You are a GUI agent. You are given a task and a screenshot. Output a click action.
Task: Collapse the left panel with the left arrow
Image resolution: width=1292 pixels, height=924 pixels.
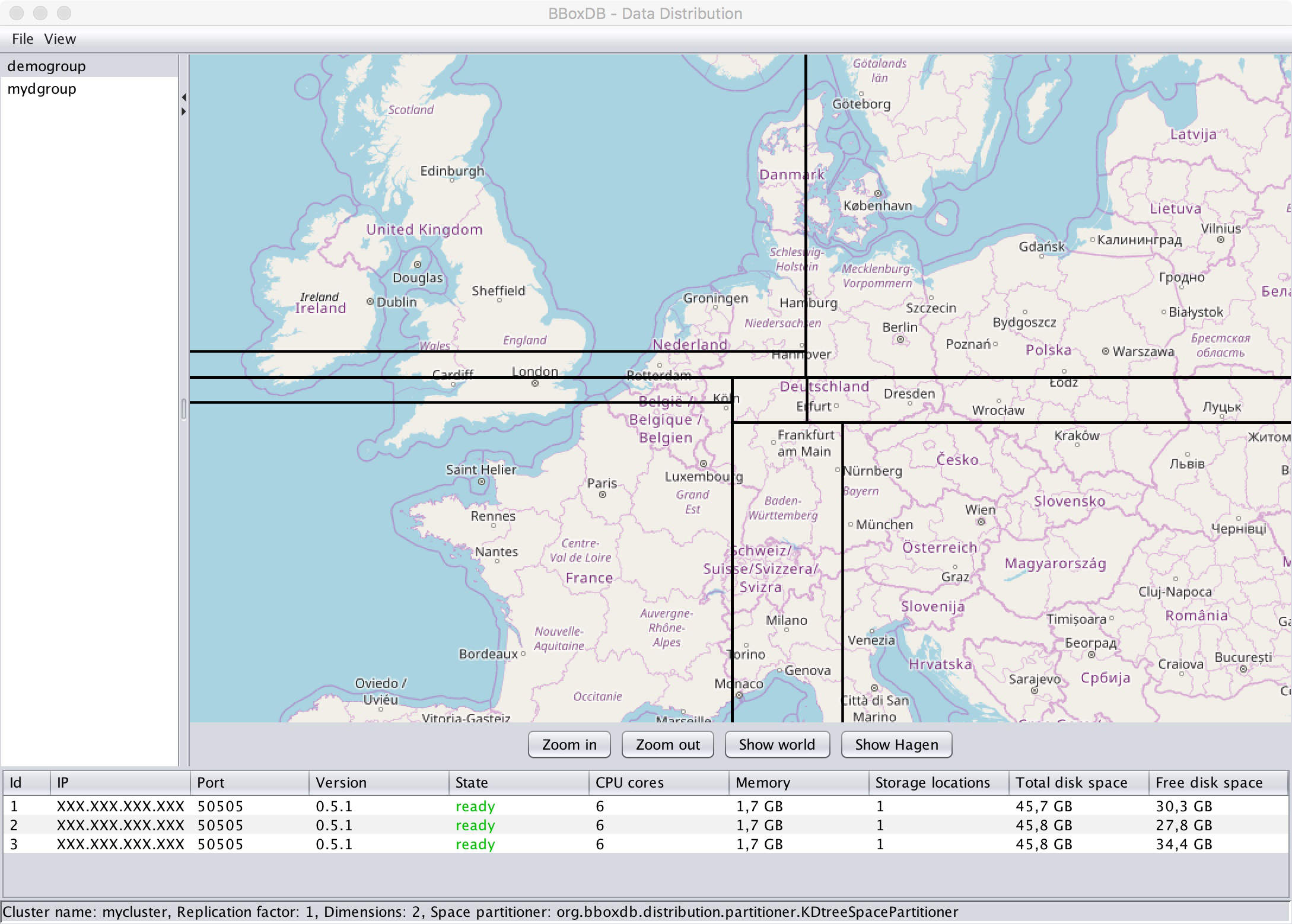click(x=184, y=97)
